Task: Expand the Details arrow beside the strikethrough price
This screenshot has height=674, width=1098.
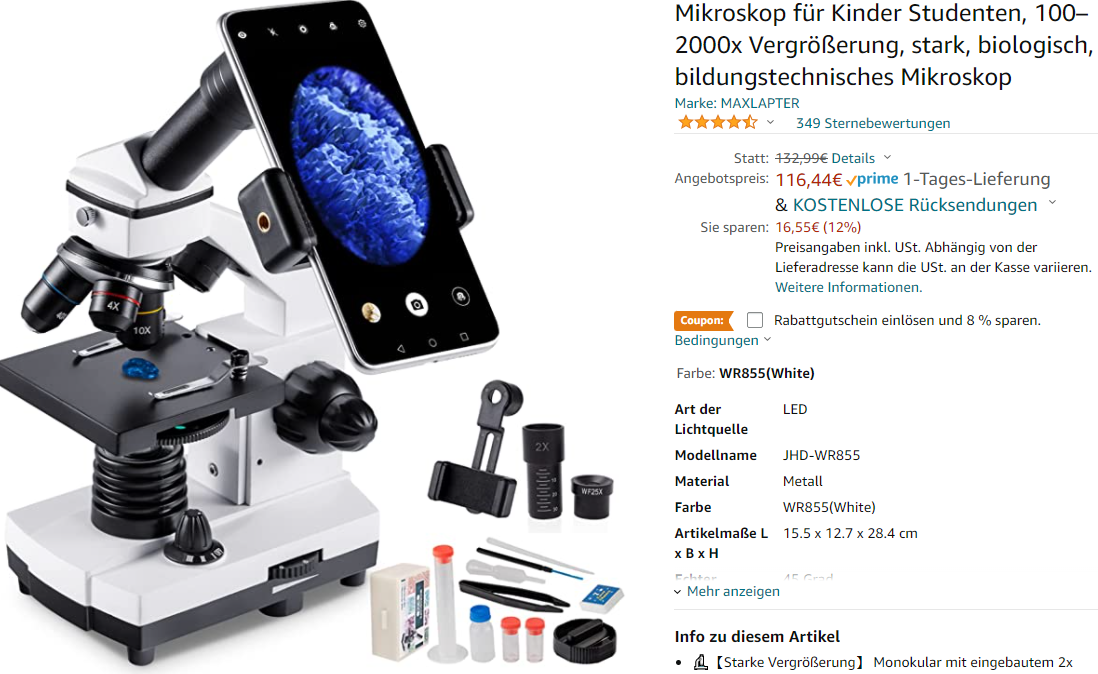Action: click(887, 157)
